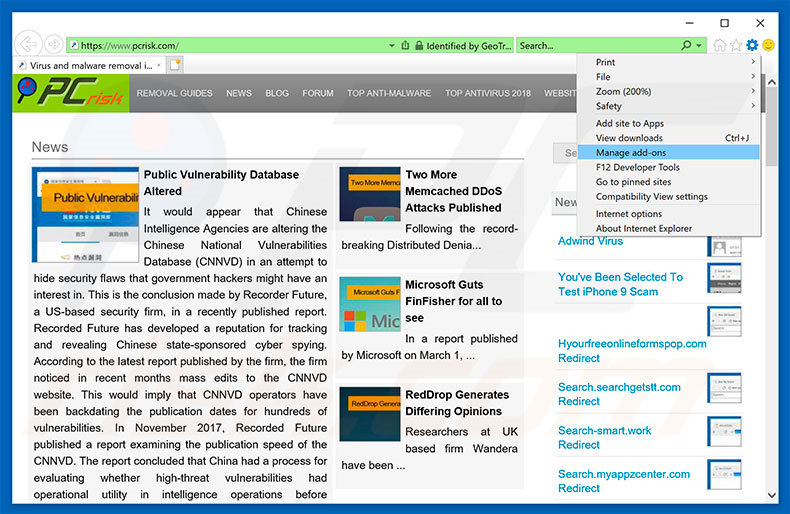
Task: Click the Tools gear icon
Action: pyautogui.click(x=752, y=45)
